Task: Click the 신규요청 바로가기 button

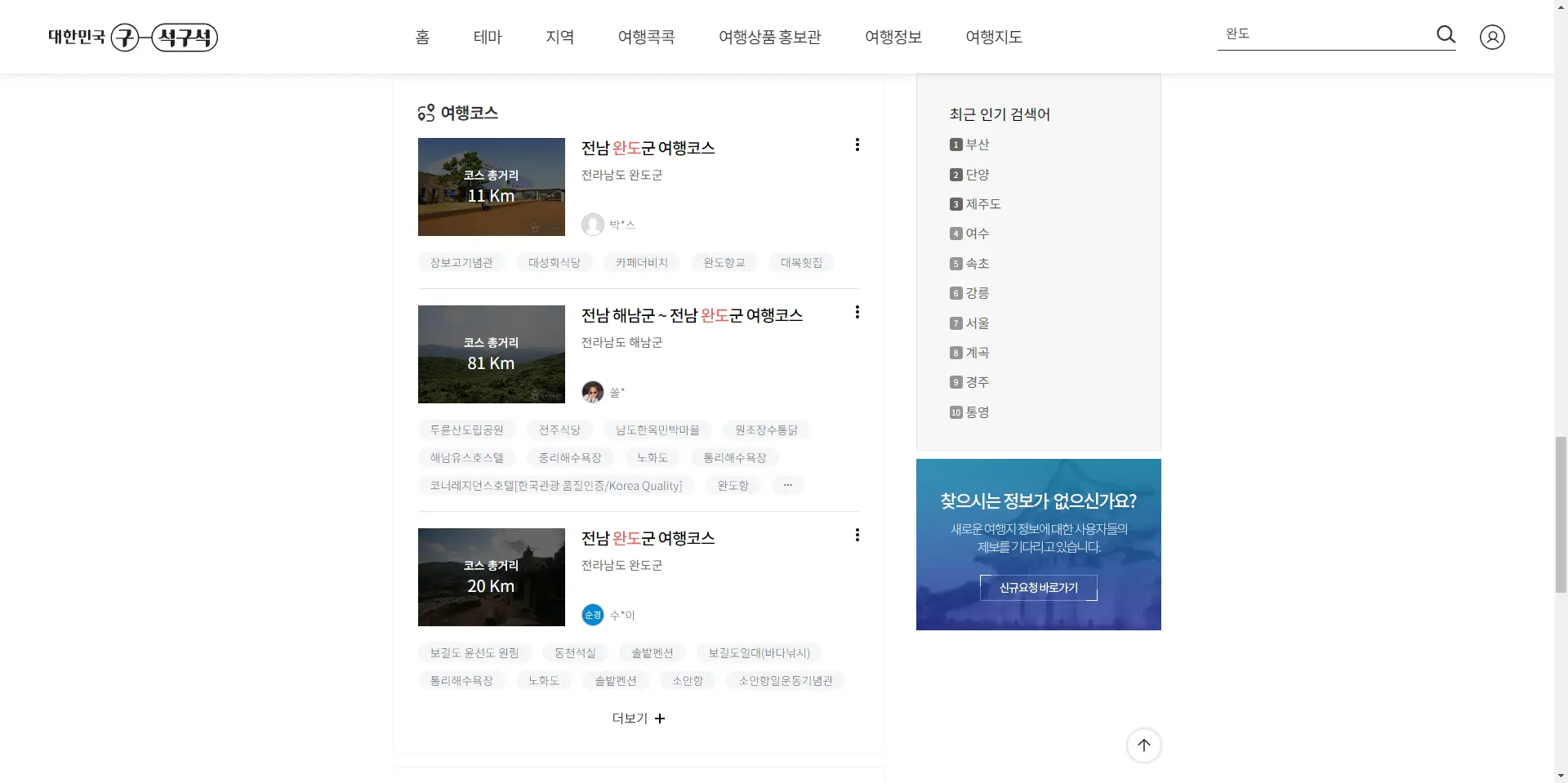Action: coord(1039,588)
